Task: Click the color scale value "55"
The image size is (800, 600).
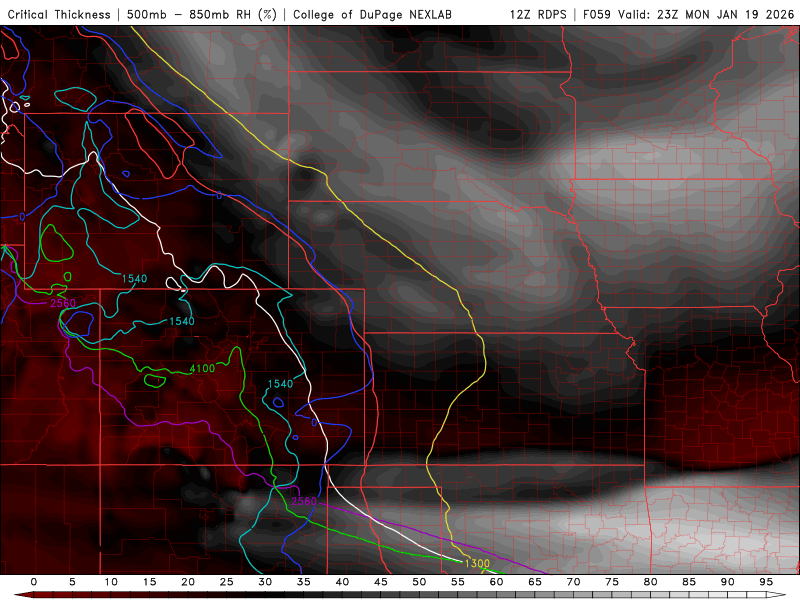Action: (458, 582)
